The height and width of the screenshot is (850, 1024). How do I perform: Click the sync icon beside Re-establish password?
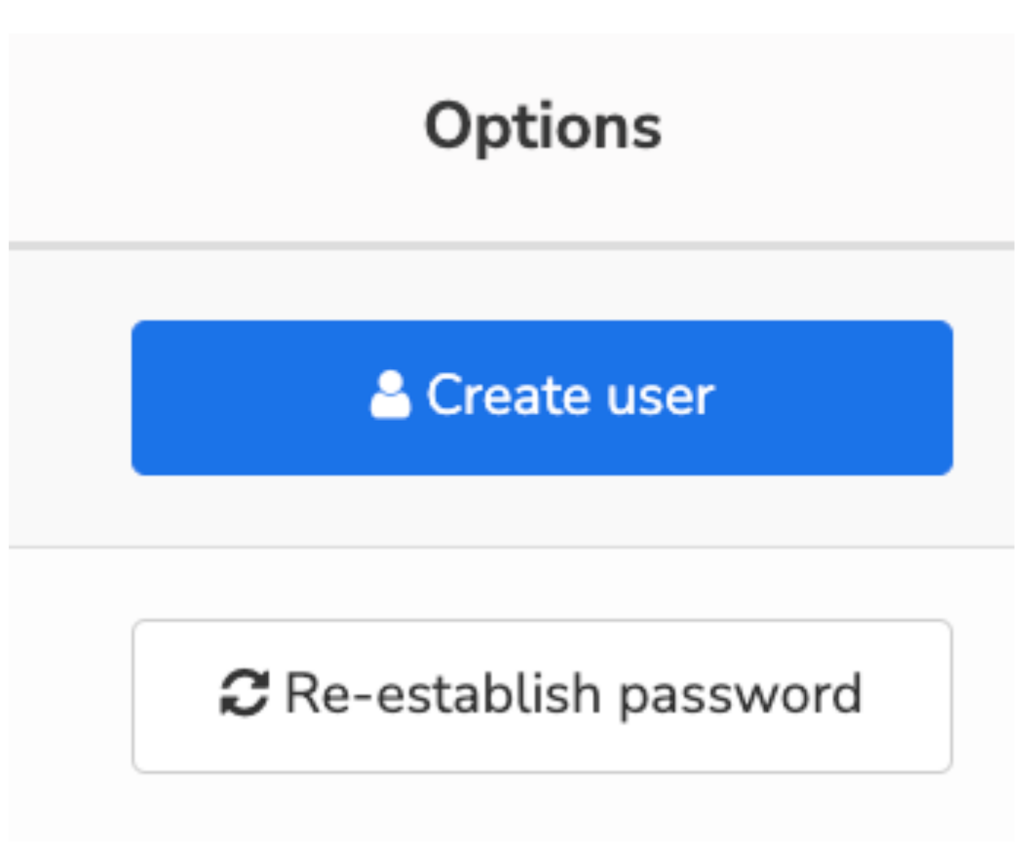point(244,693)
